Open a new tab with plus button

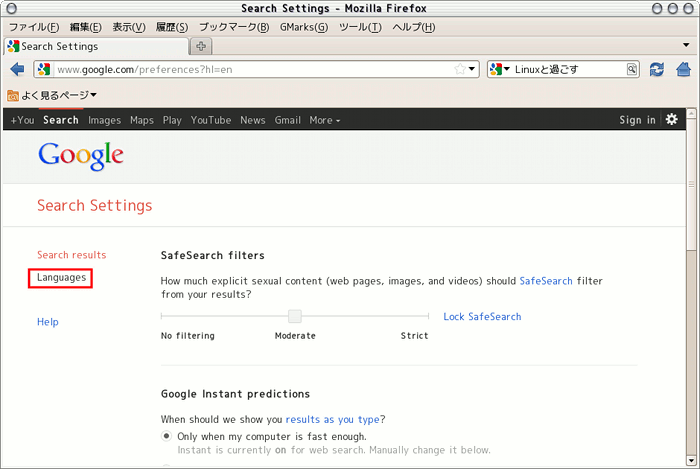(201, 46)
